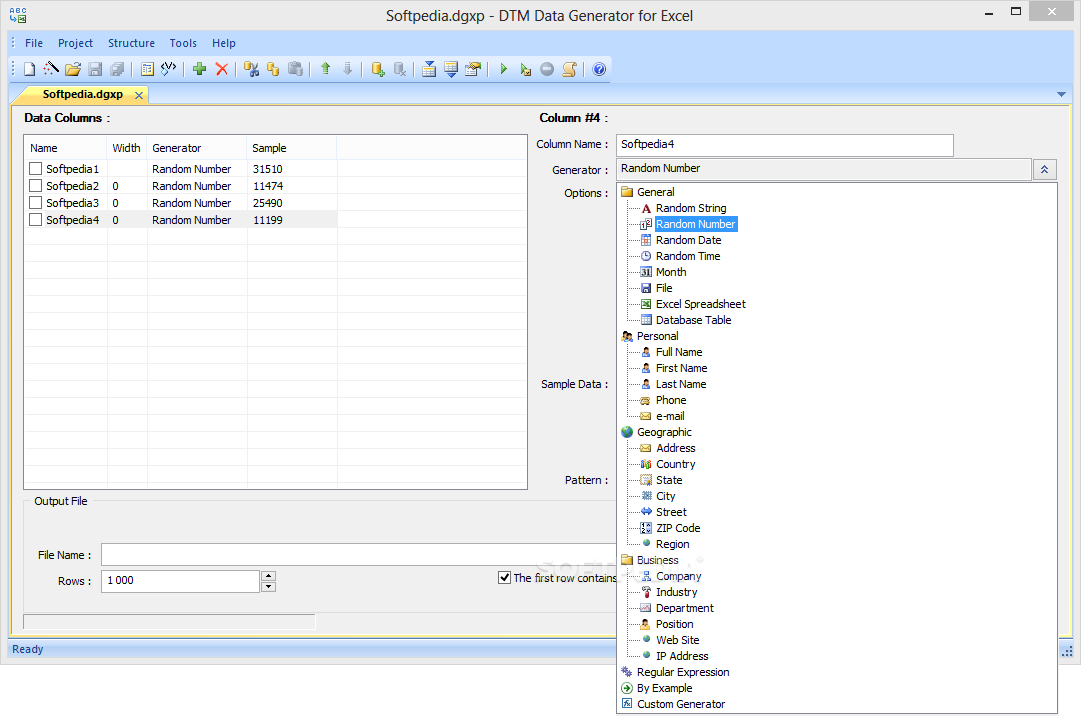Stop generation with the gray stop icon

click(x=547, y=69)
